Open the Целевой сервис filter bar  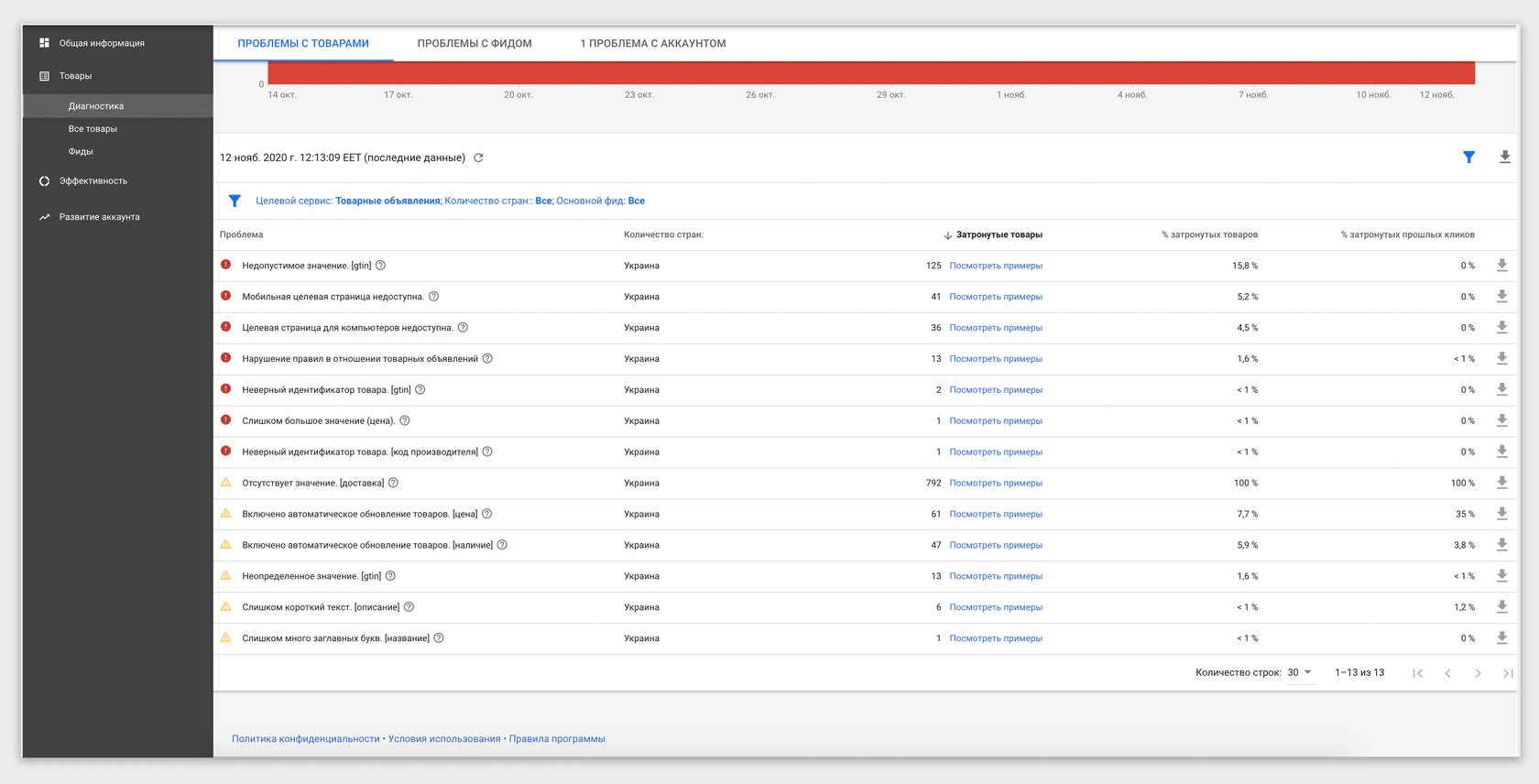click(449, 201)
